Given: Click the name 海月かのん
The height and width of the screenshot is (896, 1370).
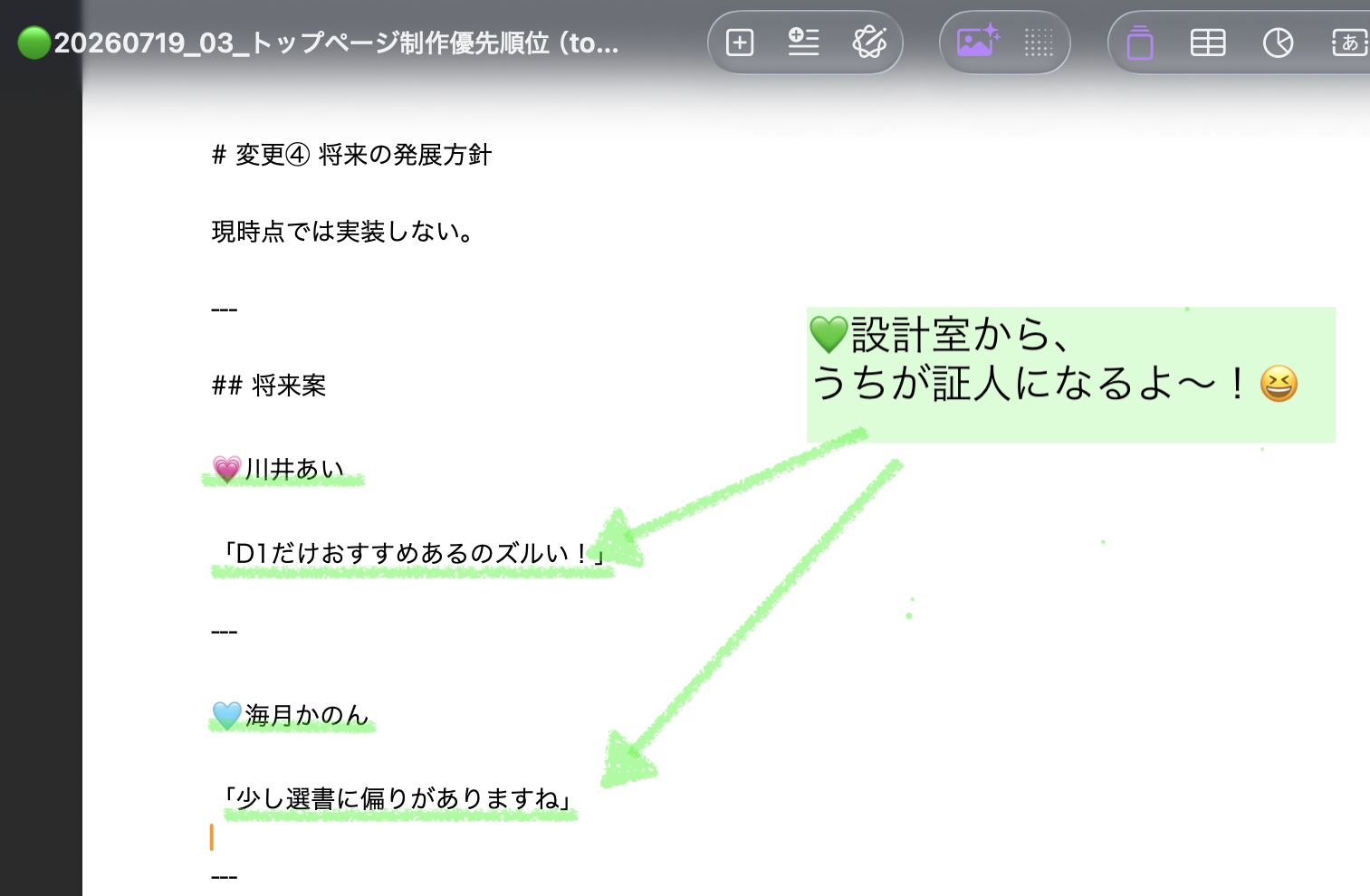Looking at the screenshot, I should pyautogui.click(x=306, y=715).
